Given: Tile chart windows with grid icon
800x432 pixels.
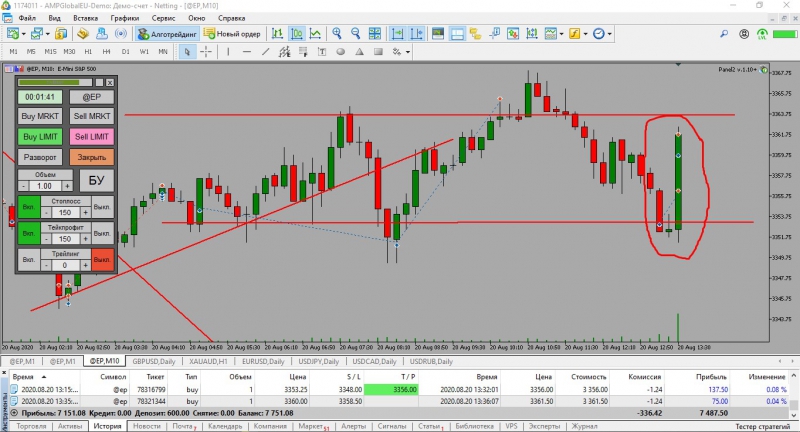Looking at the screenshot, I should coord(374,34).
